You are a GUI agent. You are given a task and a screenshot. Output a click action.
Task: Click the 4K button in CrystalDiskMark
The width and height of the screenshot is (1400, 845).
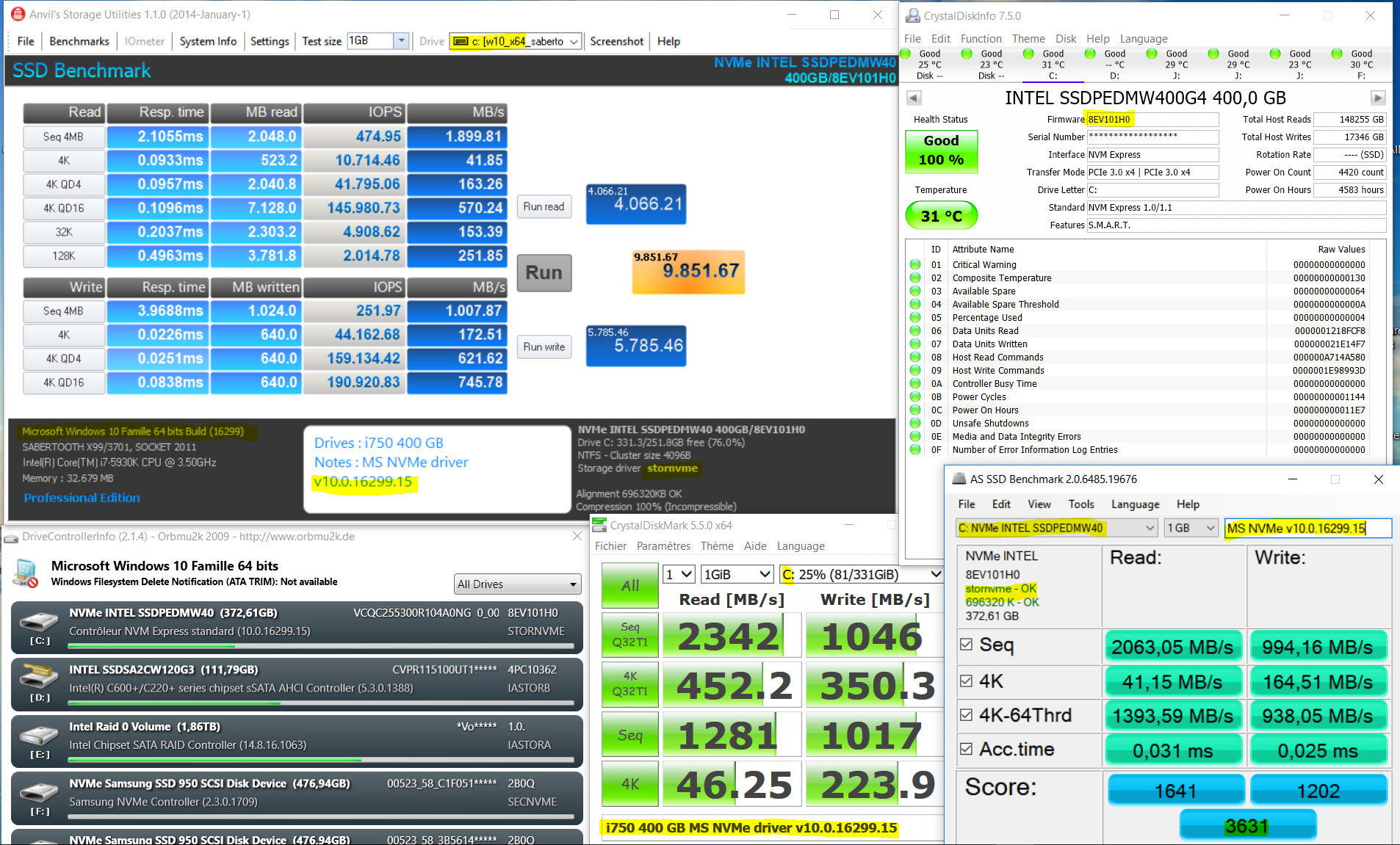click(629, 783)
